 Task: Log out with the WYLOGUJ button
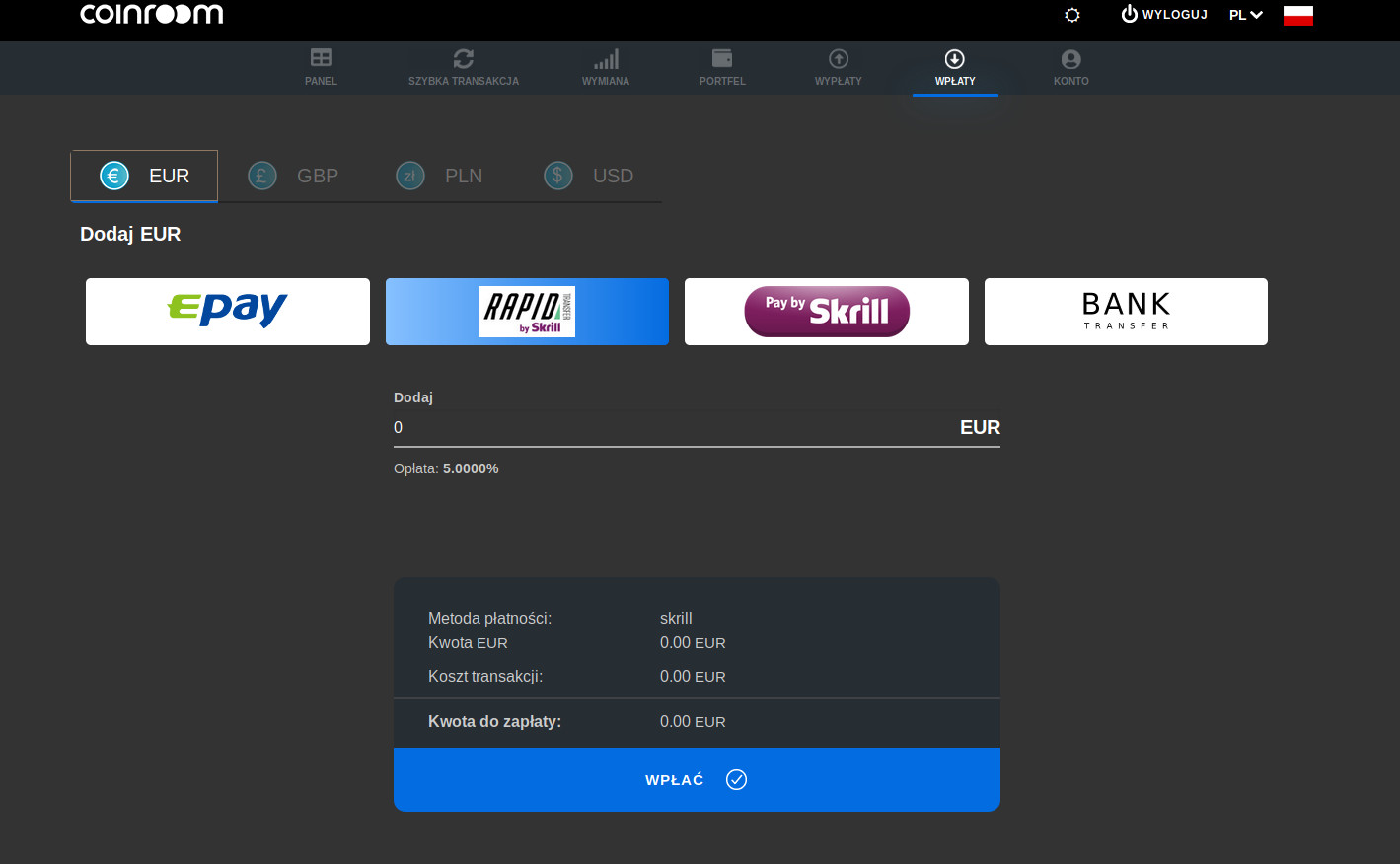click(1164, 14)
